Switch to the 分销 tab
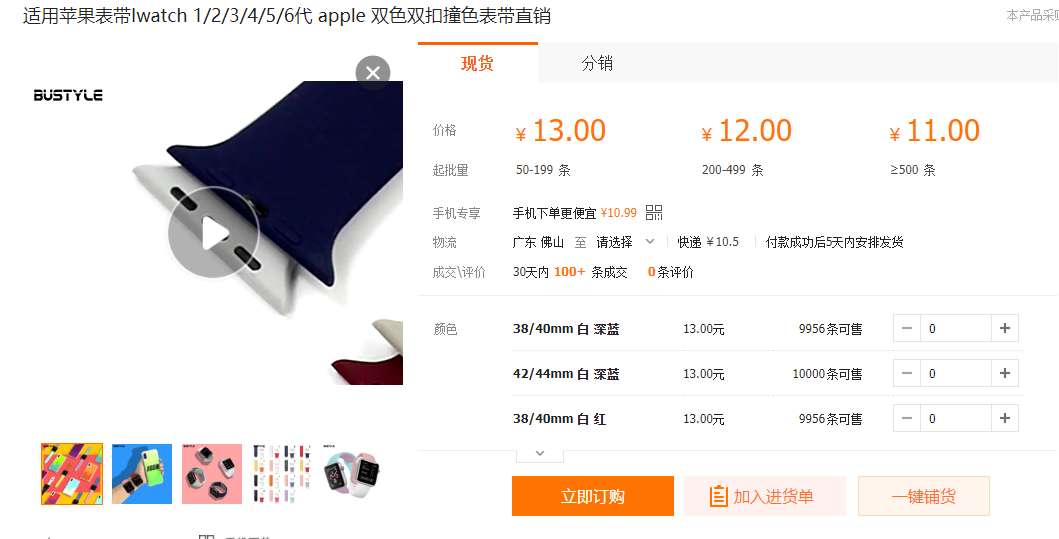Screen dimensions: 1059x539 pos(597,63)
